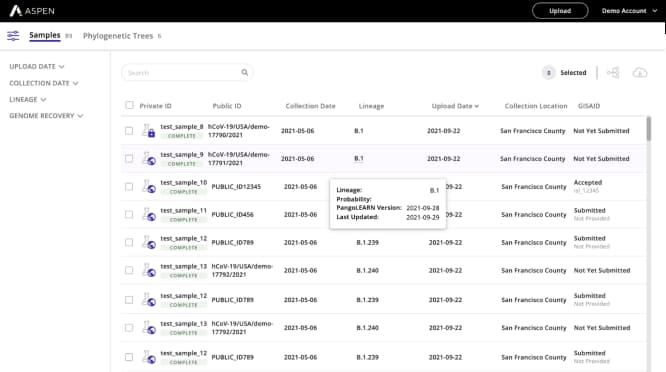Check the test_sample_10 row checkbox
Image resolution: width=666 pixels, height=372 pixels.
pos(129,187)
